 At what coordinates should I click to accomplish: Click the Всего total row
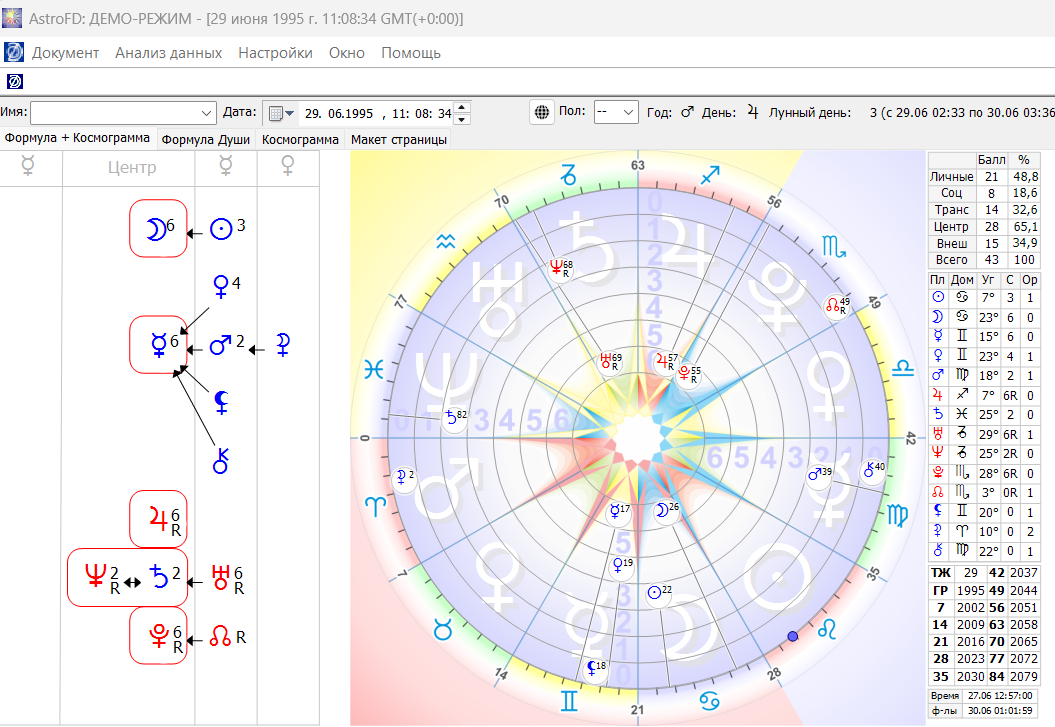[984, 260]
